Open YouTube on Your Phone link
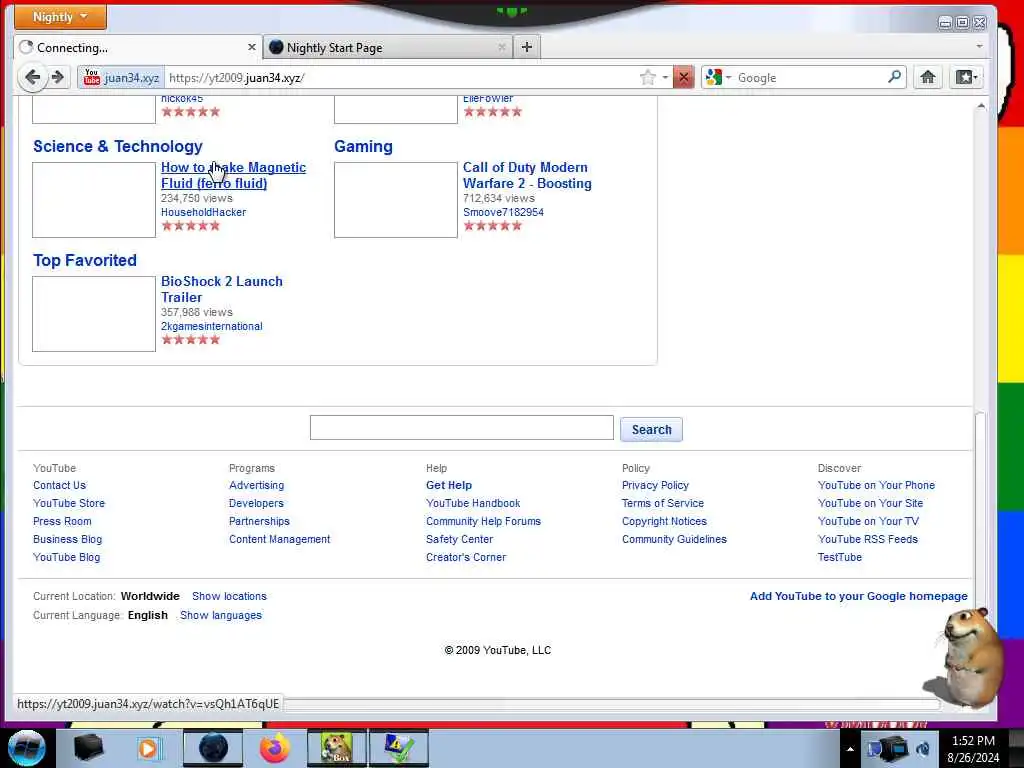 (x=876, y=485)
